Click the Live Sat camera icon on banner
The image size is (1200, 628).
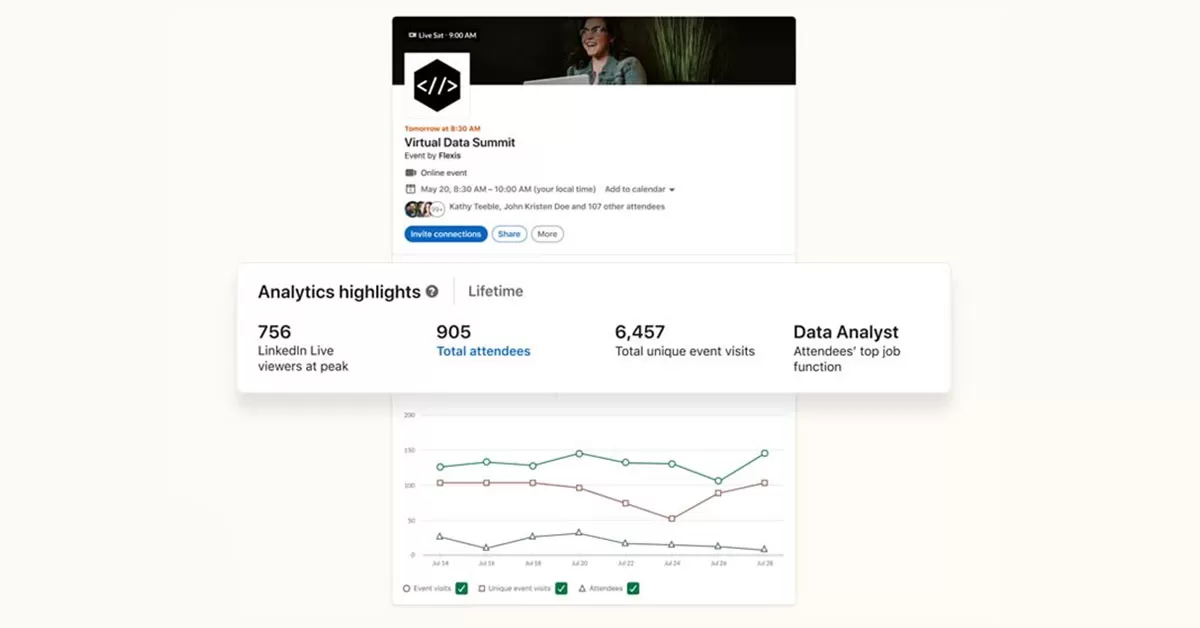coord(412,35)
